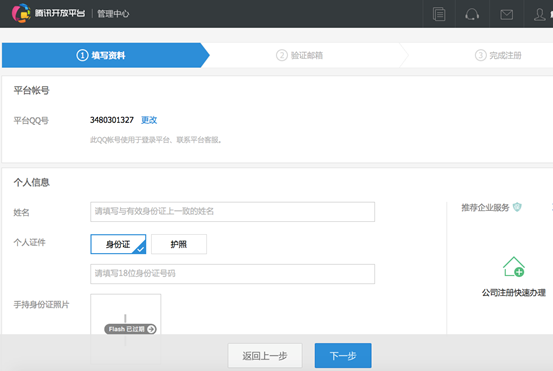
Task: Click the 返回上一步 button
Action: point(265,355)
